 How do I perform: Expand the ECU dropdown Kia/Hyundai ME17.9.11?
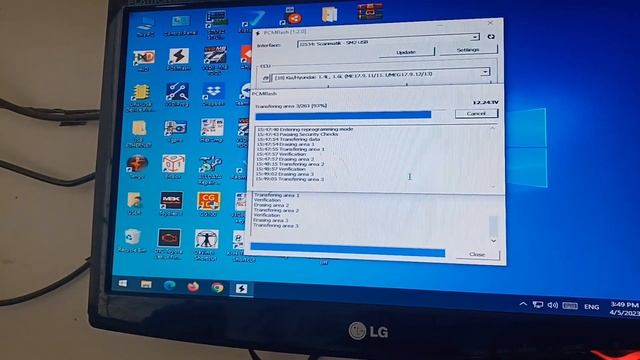485,72
